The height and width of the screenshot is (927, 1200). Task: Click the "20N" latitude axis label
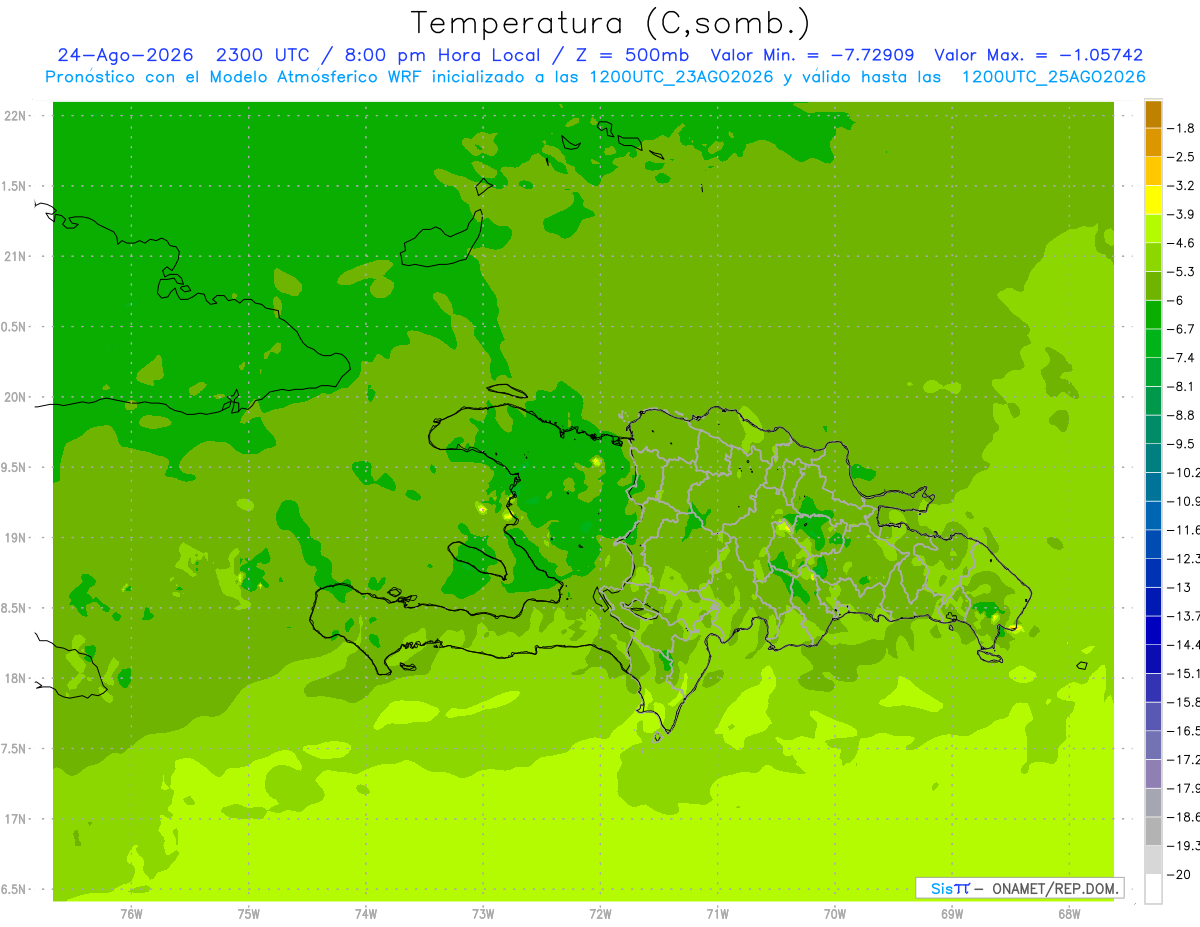pyautogui.click(x=16, y=398)
